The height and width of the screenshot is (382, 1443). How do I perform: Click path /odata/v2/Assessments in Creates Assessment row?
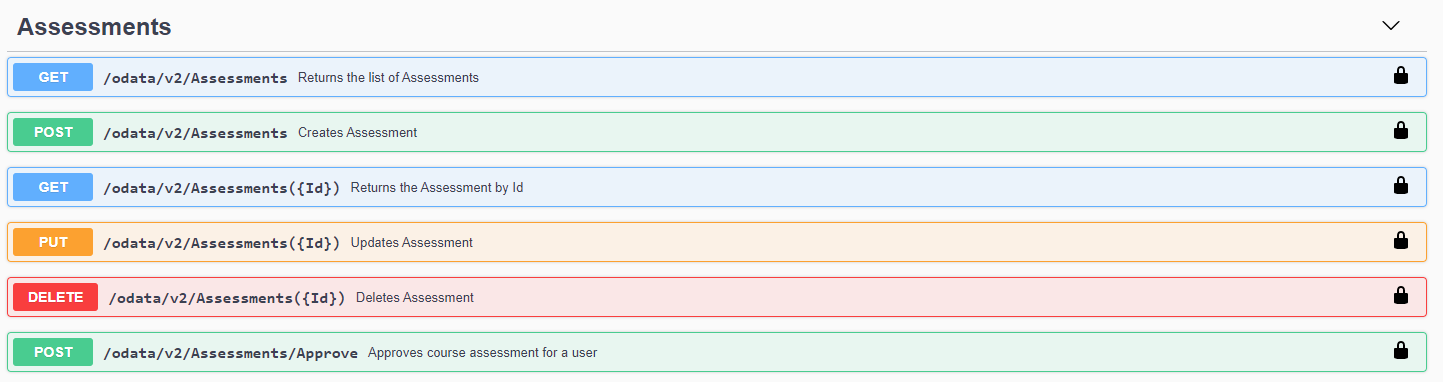(x=195, y=132)
